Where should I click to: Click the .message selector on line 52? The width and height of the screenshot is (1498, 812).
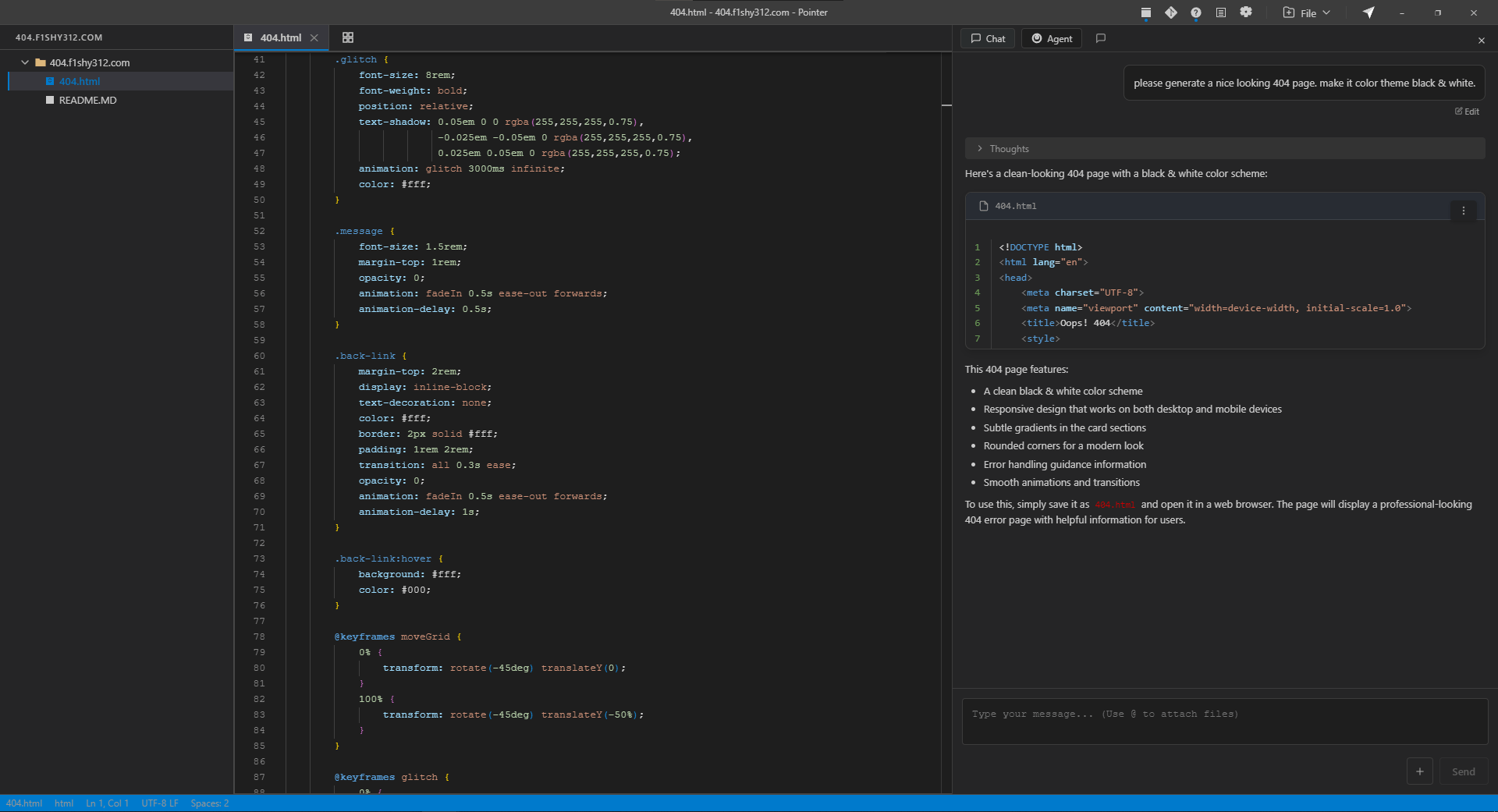pyautogui.click(x=359, y=231)
